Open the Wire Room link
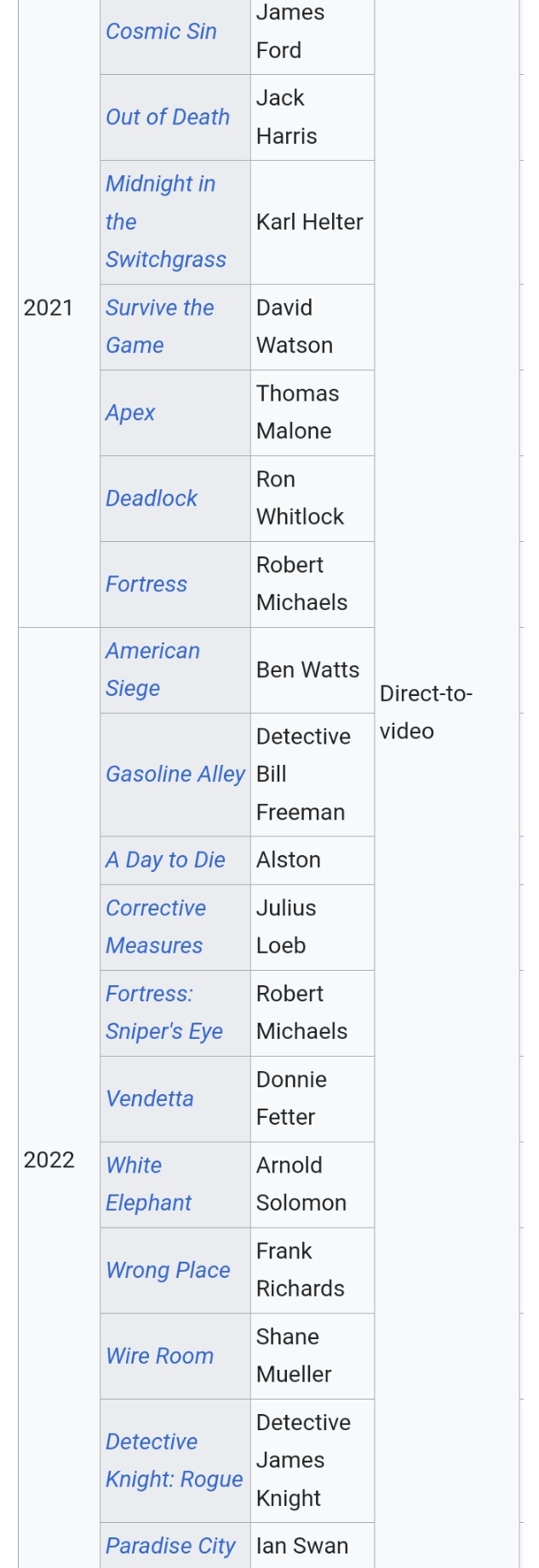 (159, 1356)
